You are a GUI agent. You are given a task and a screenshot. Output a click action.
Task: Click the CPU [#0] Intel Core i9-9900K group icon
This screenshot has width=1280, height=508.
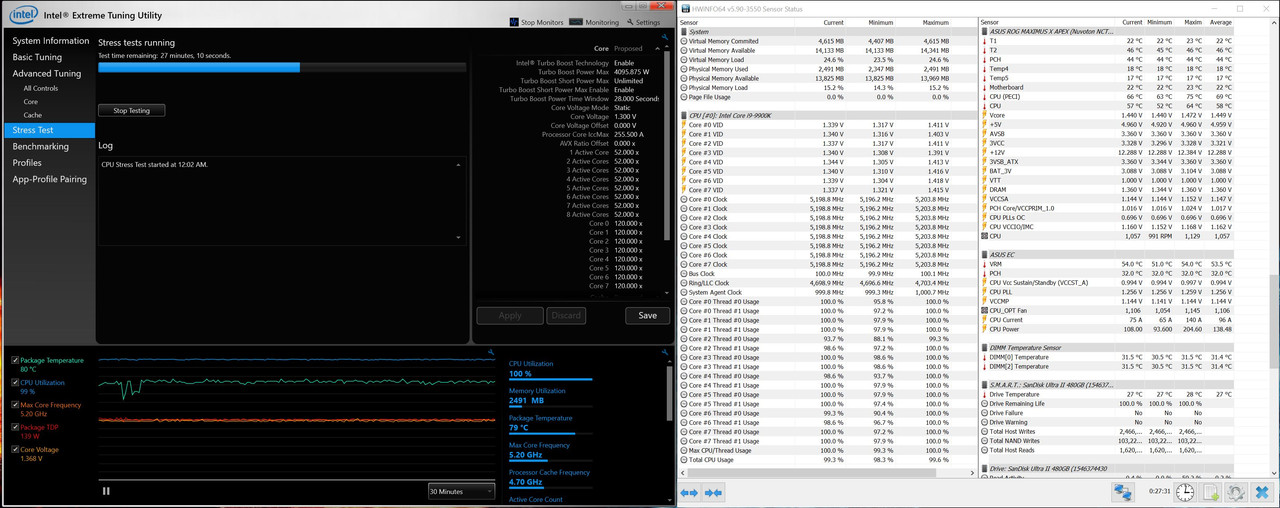coord(684,115)
